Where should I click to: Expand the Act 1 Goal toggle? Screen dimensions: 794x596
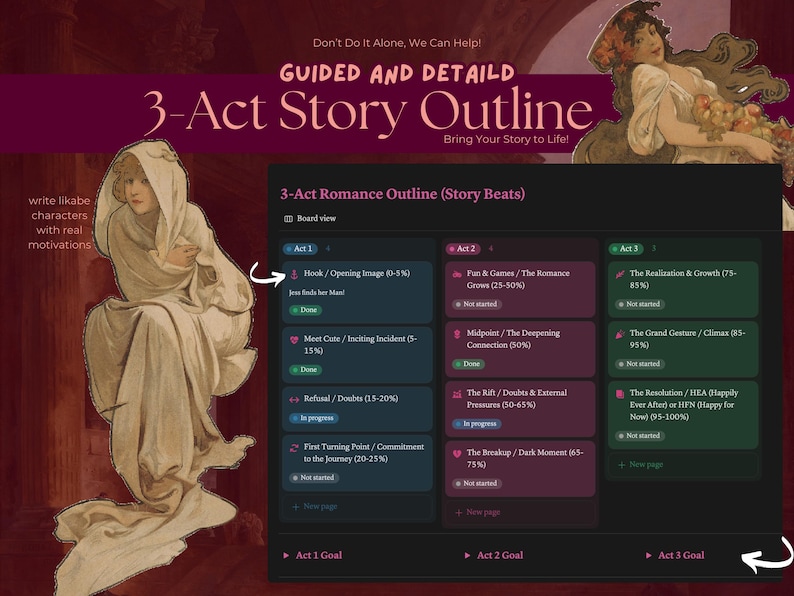286,555
